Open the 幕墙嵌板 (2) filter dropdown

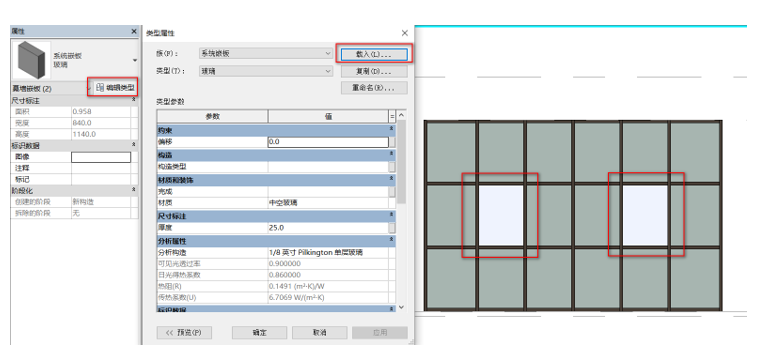point(89,88)
